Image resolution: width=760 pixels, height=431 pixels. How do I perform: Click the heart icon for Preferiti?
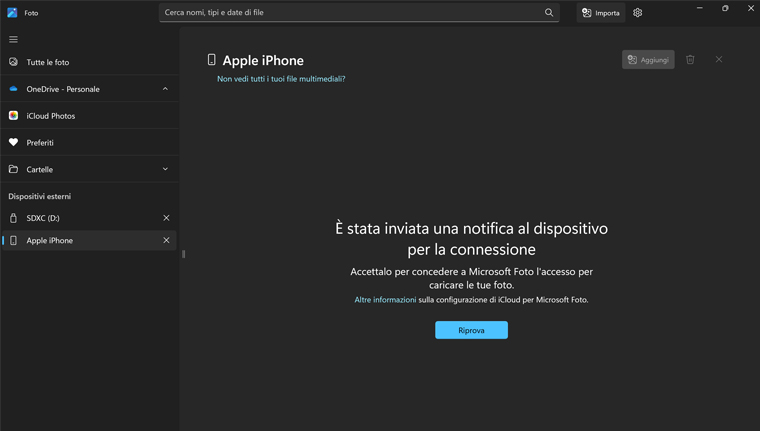click(x=14, y=142)
